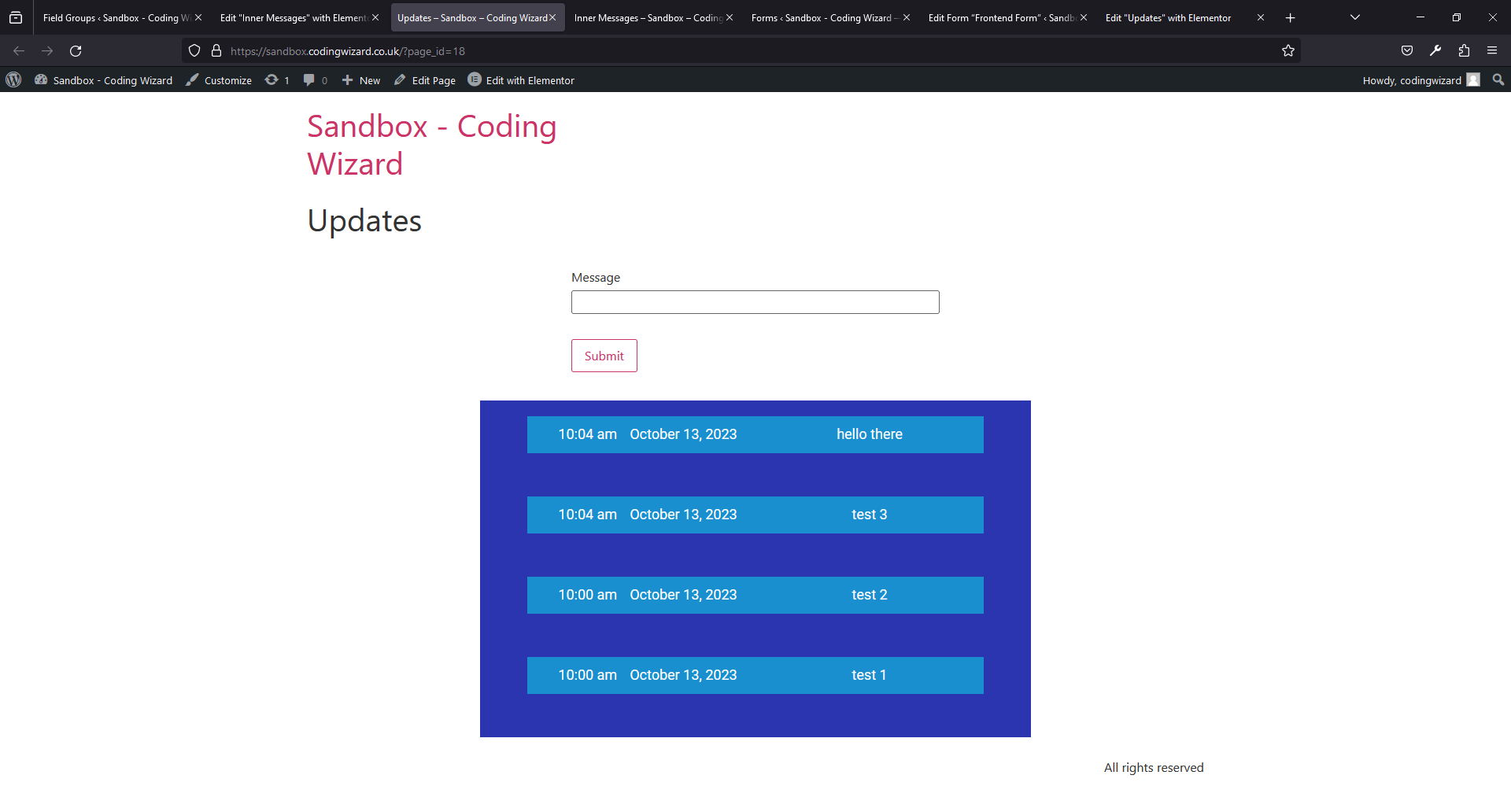This screenshot has height=812, width=1511.
Task: Open the New content menu
Action: 361,80
